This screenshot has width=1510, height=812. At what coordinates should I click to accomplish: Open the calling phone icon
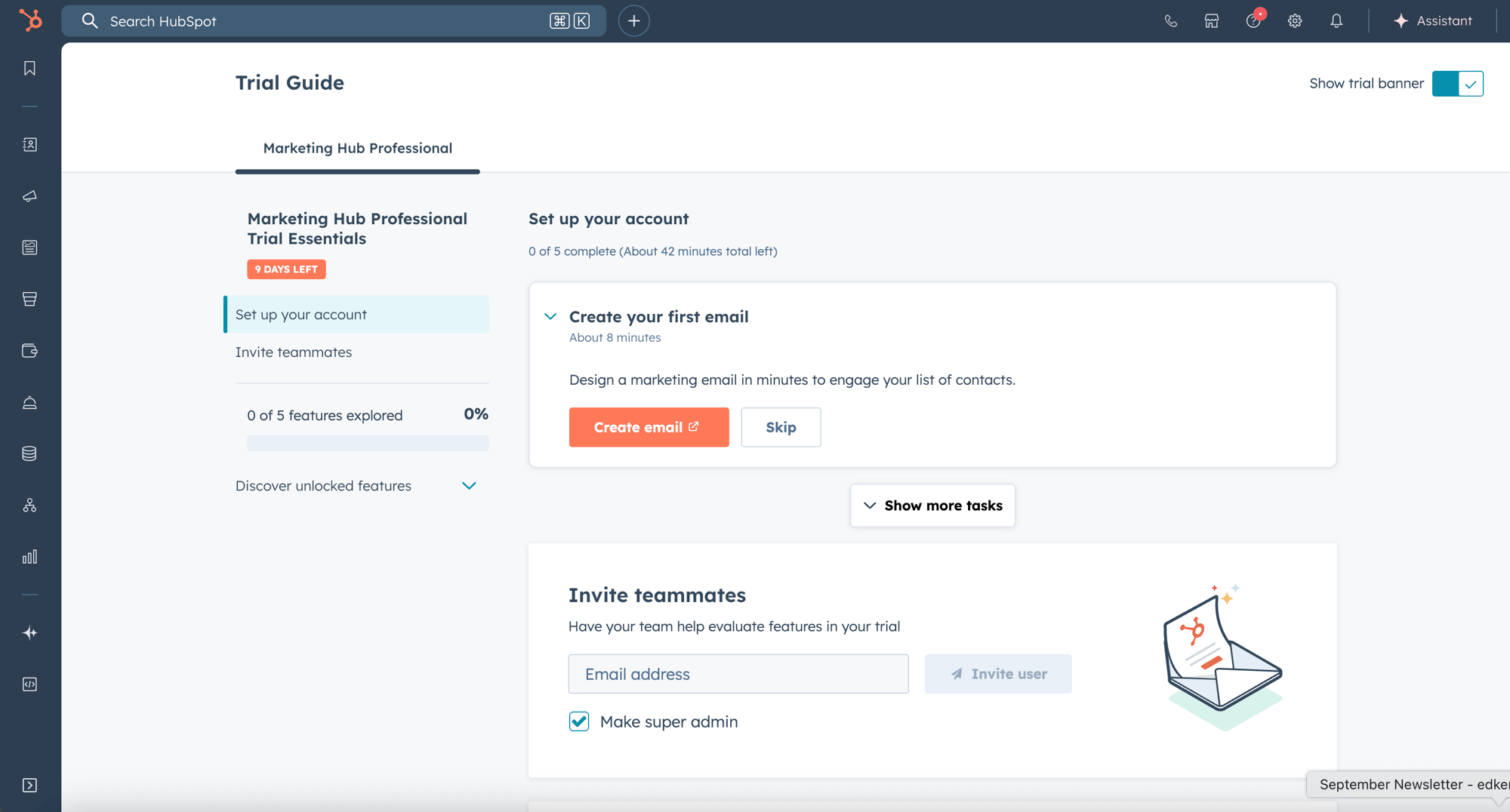pyautogui.click(x=1170, y=21)
